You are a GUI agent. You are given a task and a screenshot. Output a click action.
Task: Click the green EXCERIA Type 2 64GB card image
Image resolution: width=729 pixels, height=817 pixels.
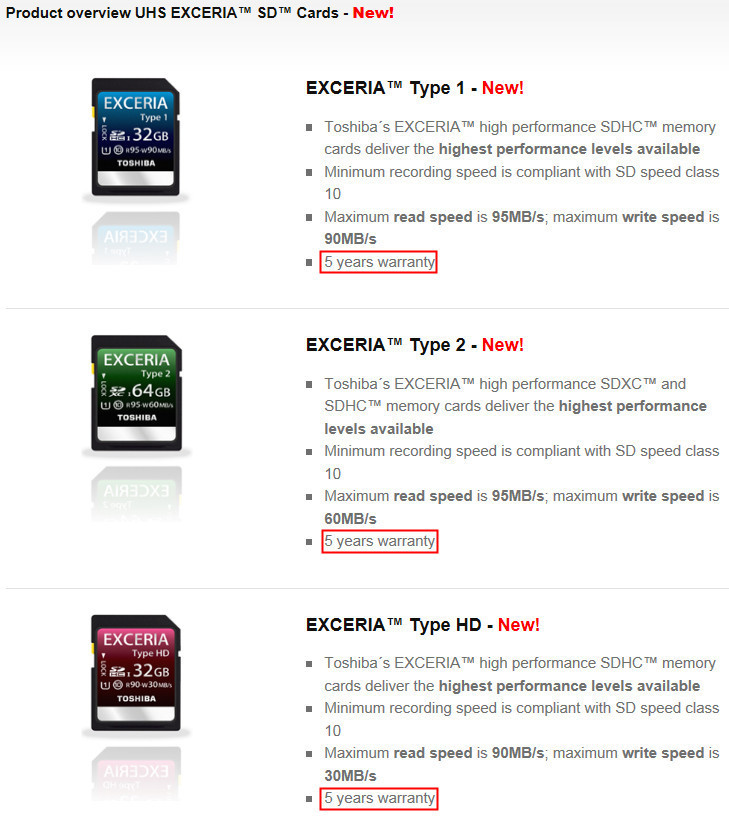pyautogui.click(x=136, y=393)
